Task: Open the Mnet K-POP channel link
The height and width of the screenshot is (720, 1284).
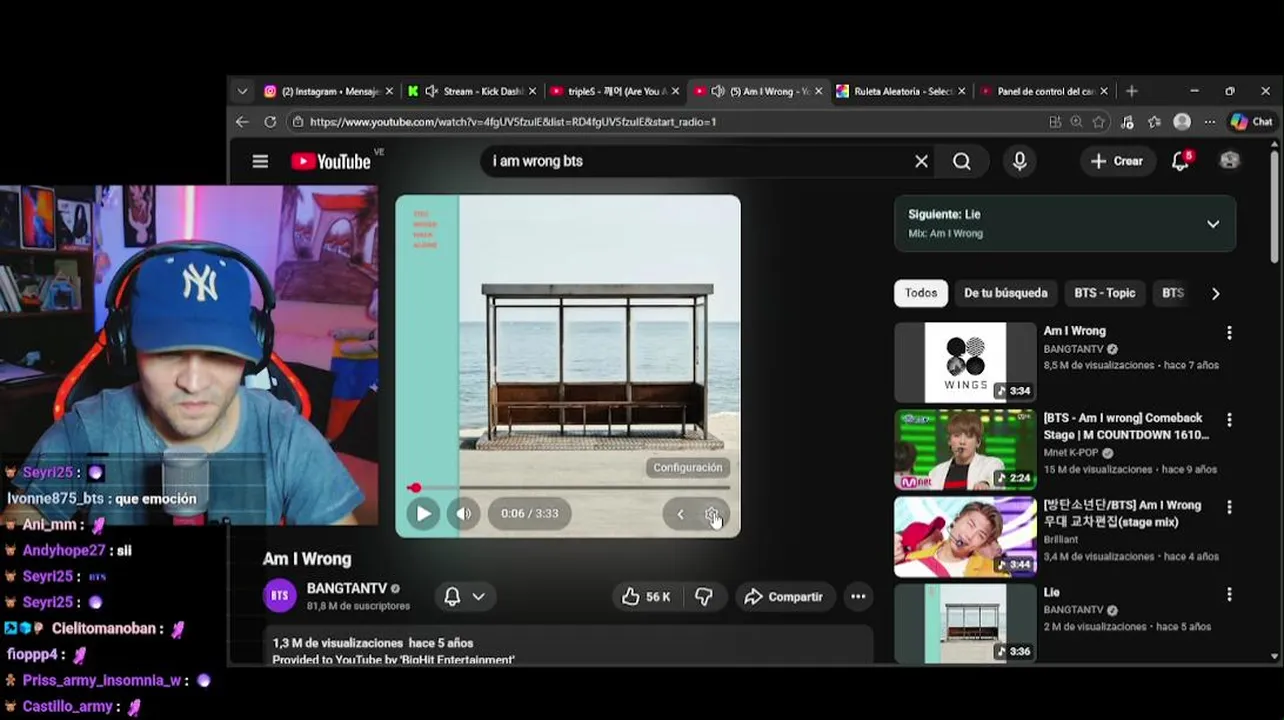Action: [x=1071, y=452]
